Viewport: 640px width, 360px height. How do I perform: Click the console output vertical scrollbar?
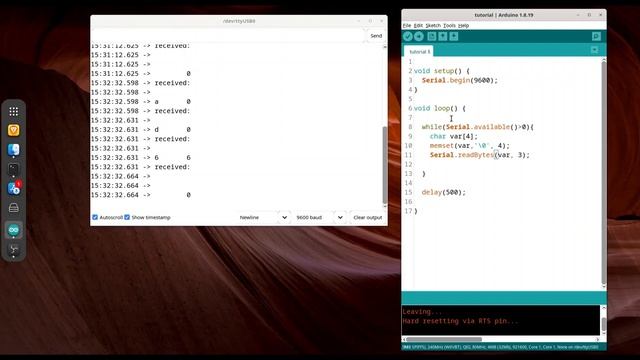(603, 321)
